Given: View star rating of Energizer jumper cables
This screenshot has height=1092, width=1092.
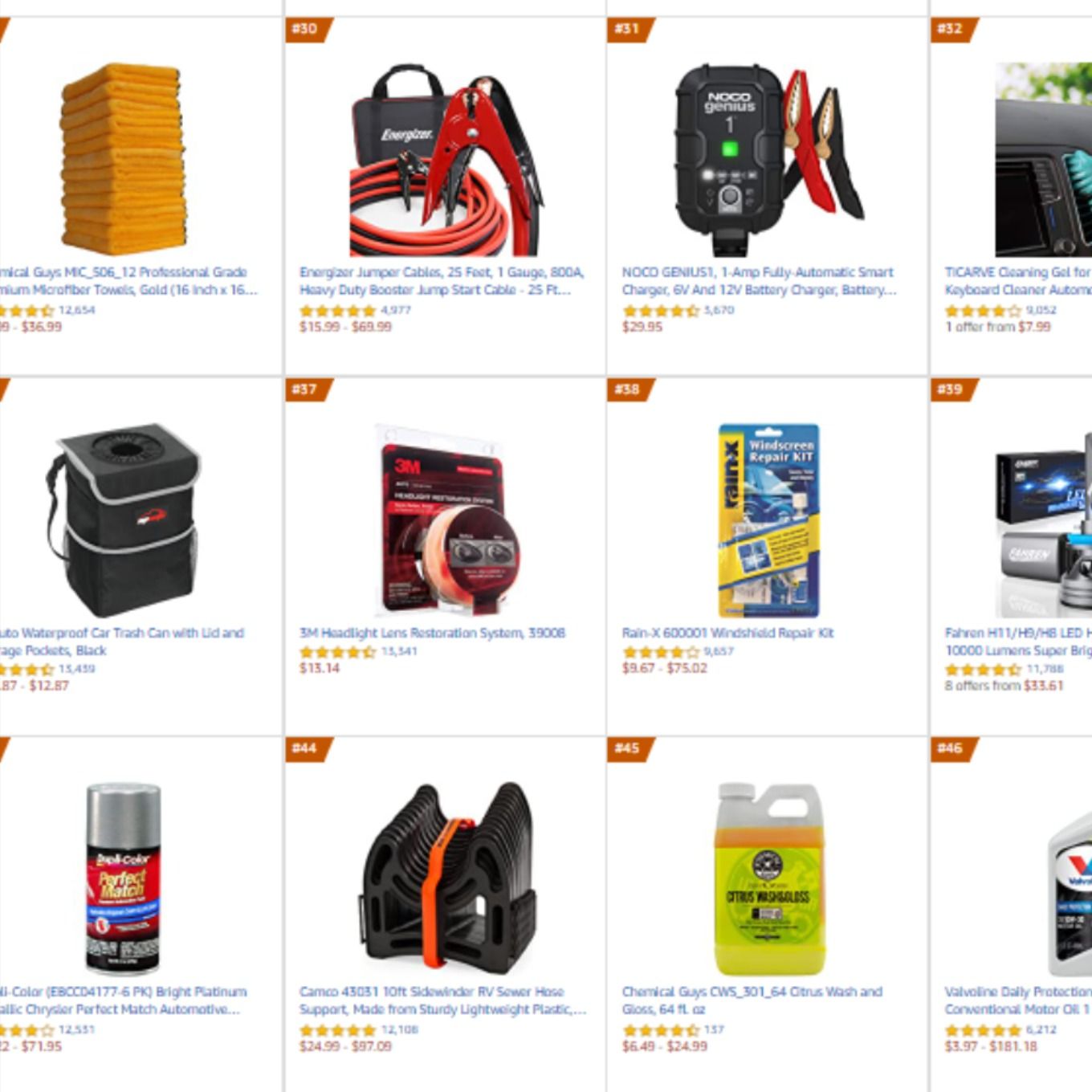Looking at the screenshot, I should 337,311.
